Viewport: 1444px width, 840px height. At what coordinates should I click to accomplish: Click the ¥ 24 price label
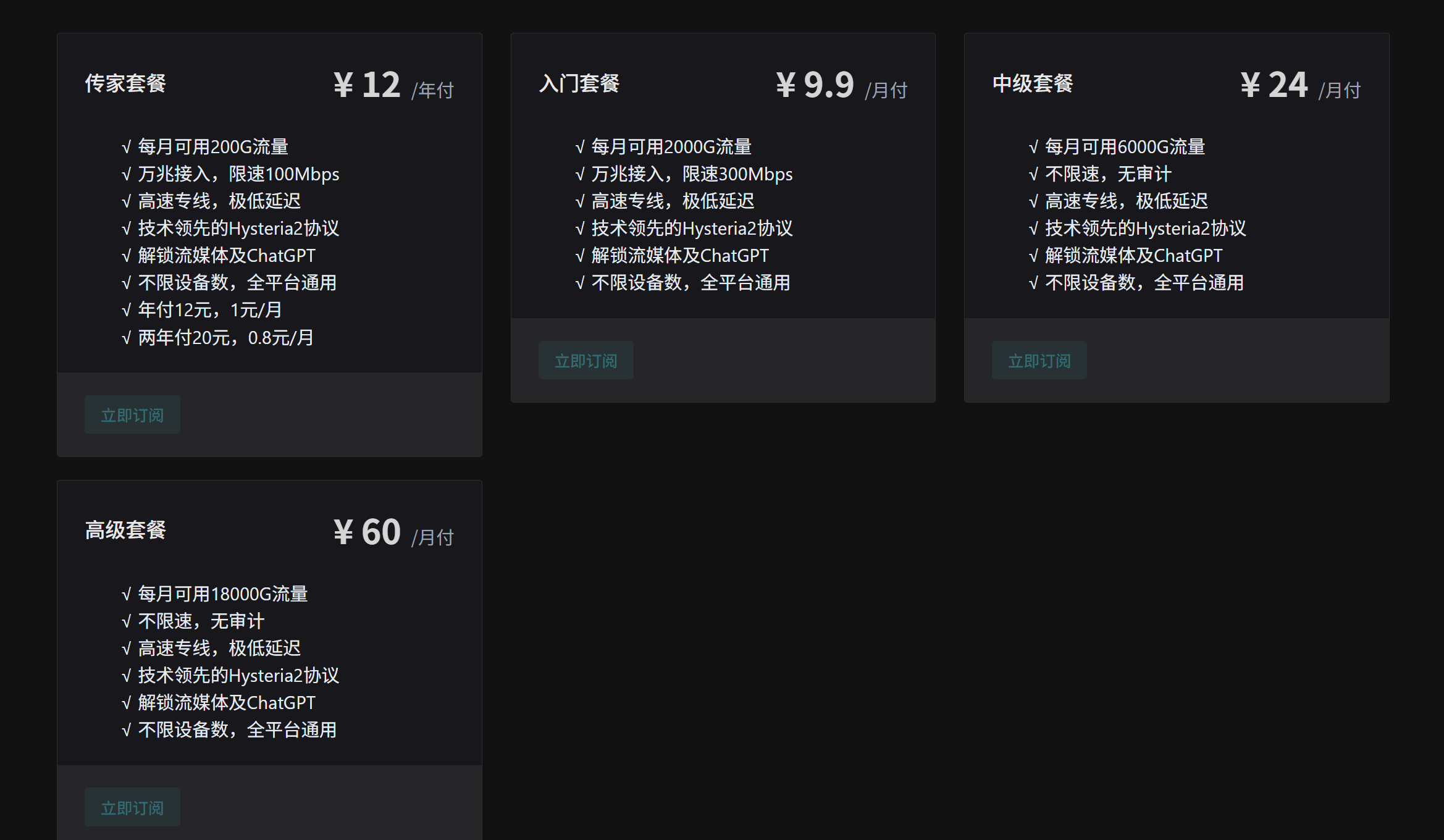pyautogui.click(x=1275, y=85)
